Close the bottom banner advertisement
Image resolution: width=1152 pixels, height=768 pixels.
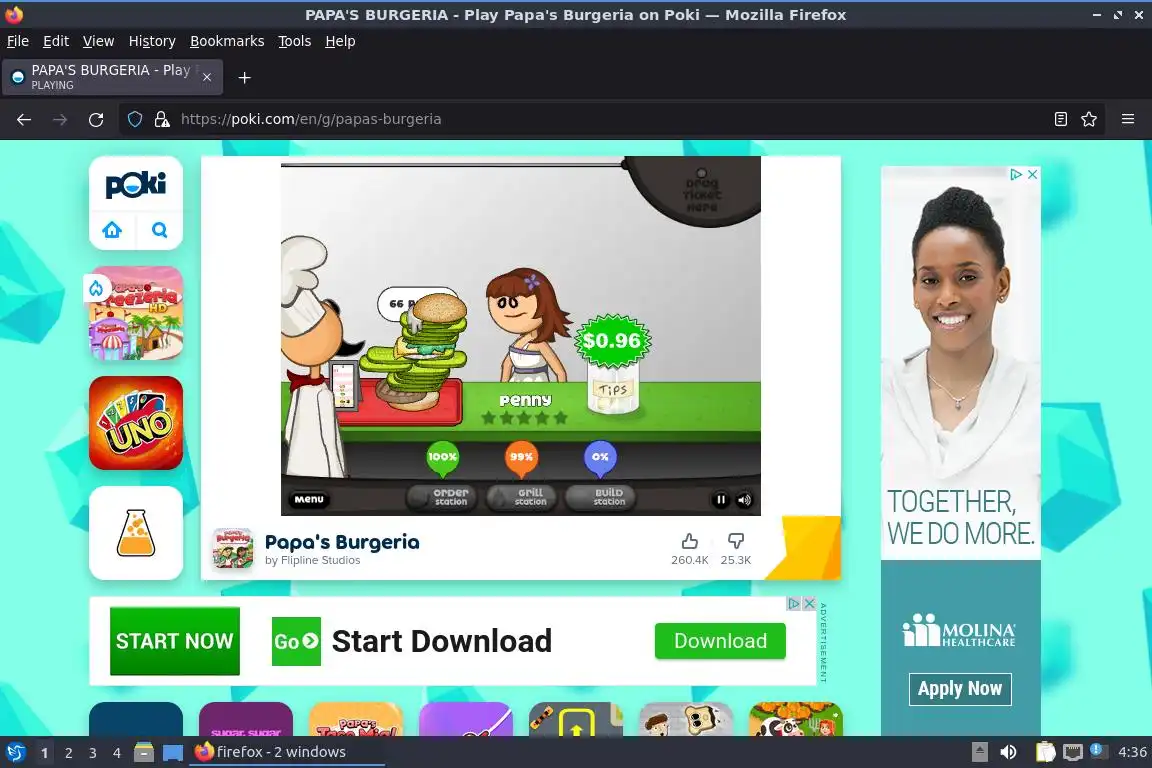[x=809, y=603]
